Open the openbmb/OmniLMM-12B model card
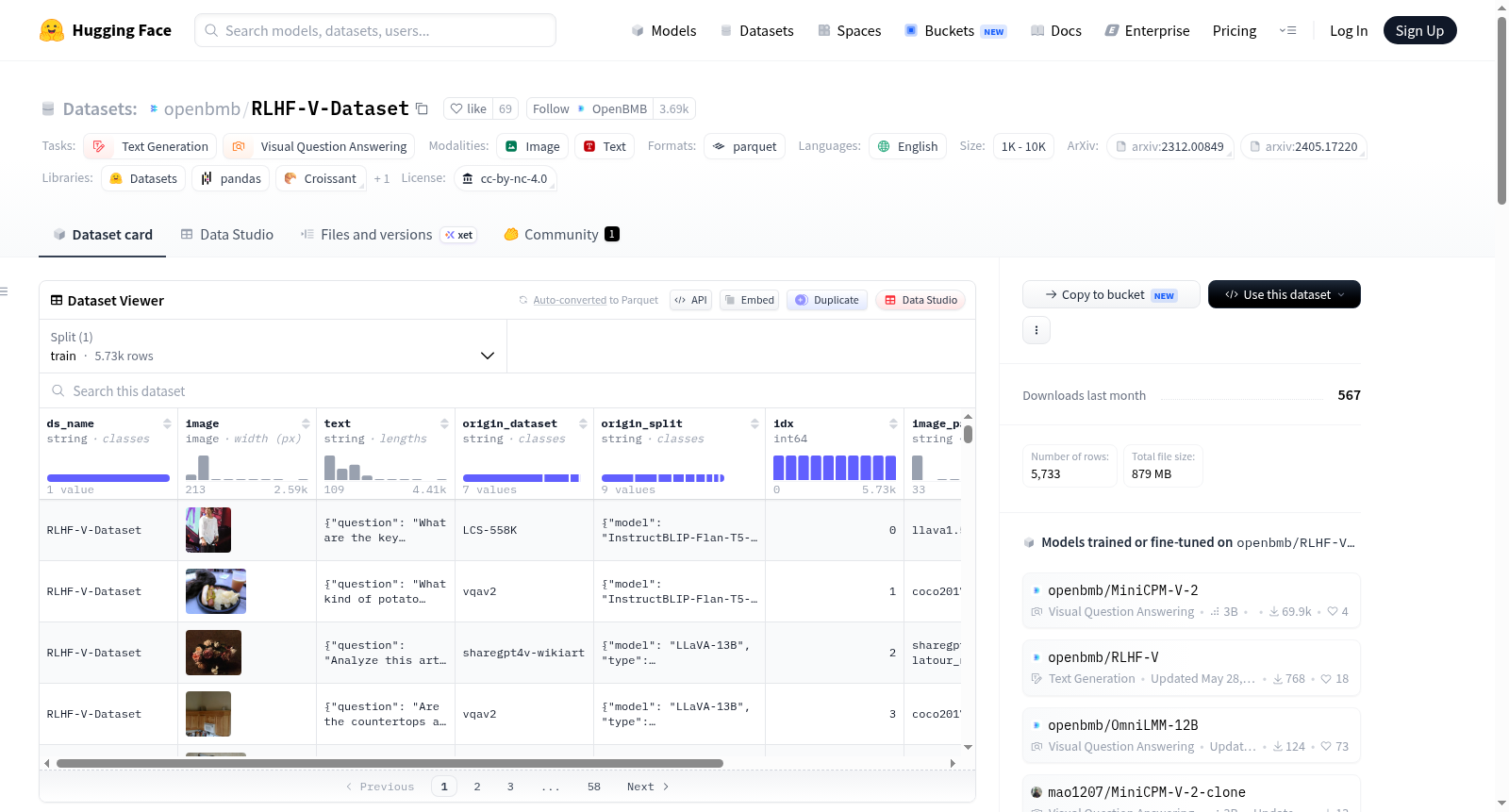This screenshot has width=1509, height=812. [x=1191, y=735]
